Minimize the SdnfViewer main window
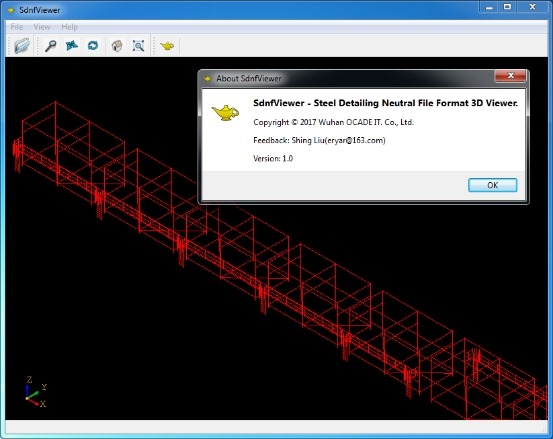 (489, 7)
